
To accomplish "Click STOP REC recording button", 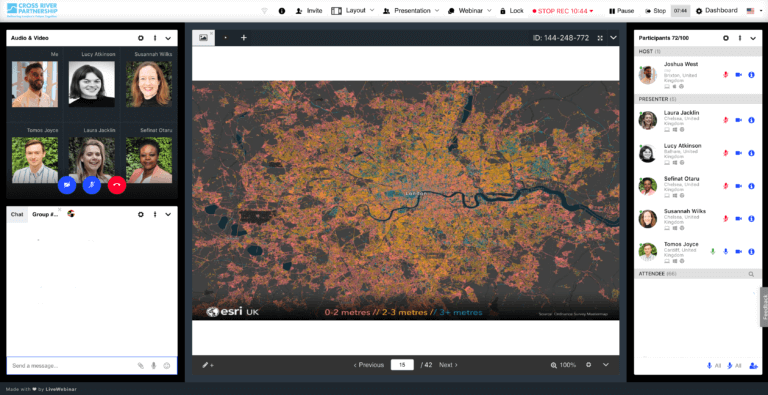I will coord(563,11).
